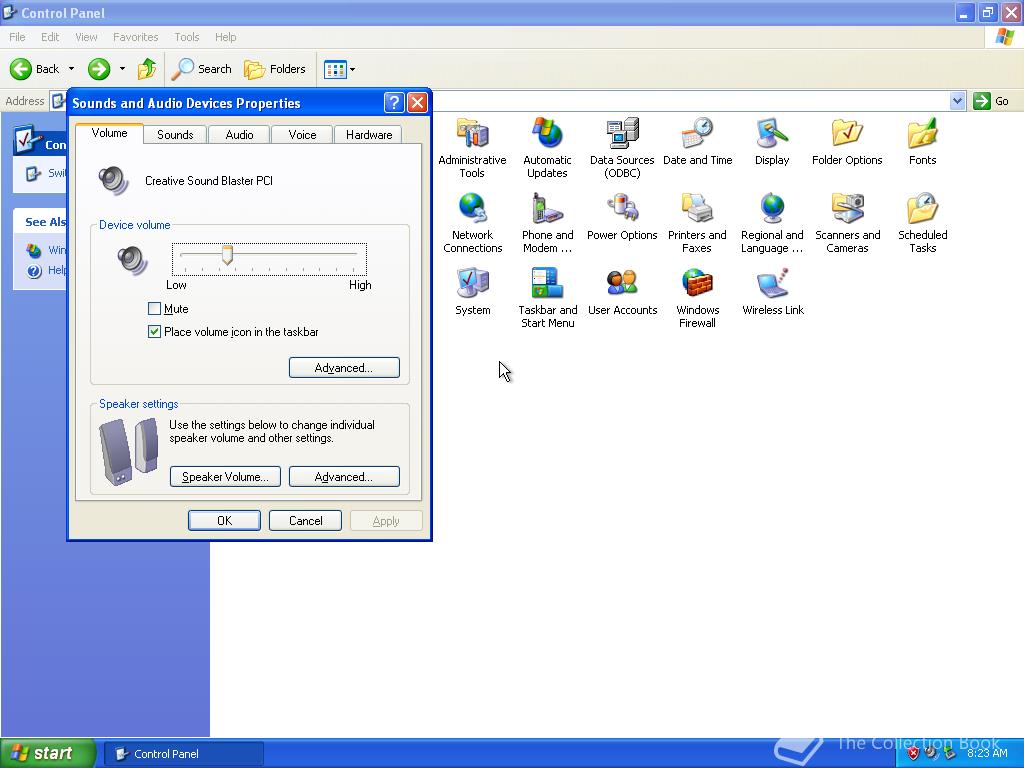Switch to the Sounds tab
1024x768 pixels.
[x=175, y=135]
